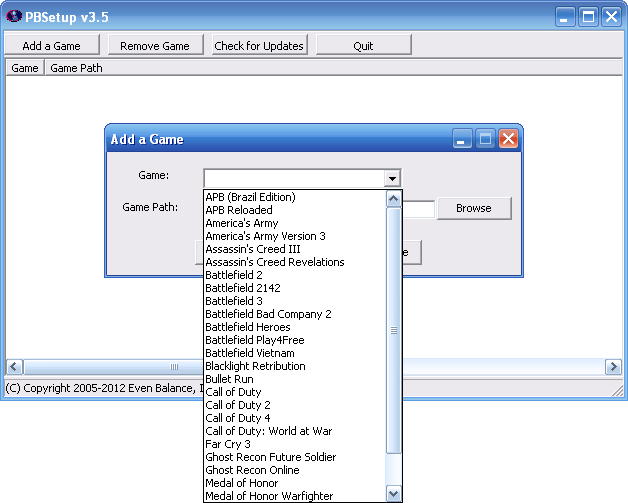Select Far Cry 3 from list

[x=295, y=444]
